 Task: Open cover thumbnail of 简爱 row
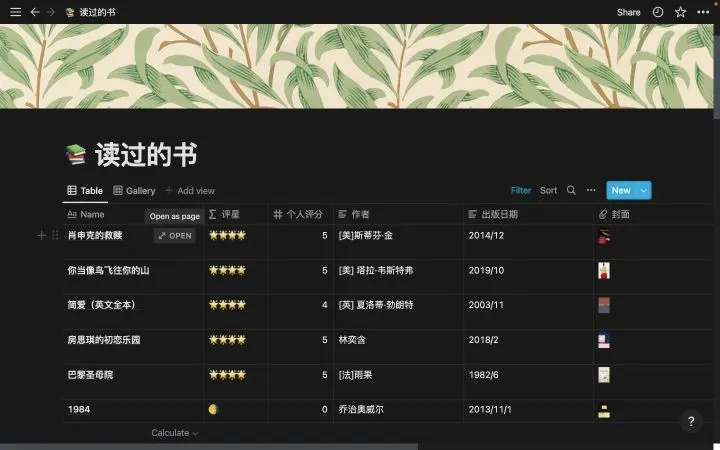coord(604,305)
